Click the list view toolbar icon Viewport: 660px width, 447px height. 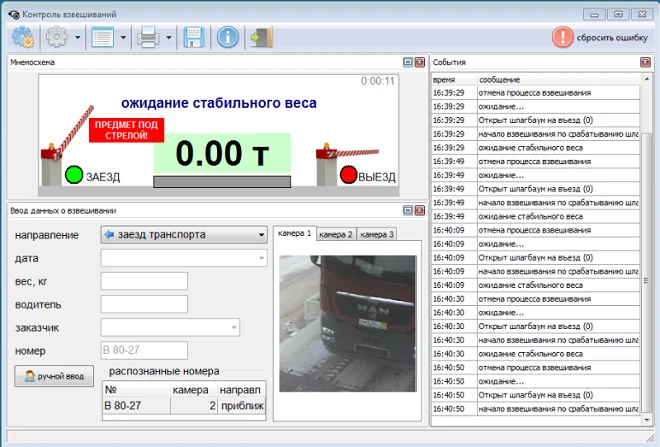point(102,38)
